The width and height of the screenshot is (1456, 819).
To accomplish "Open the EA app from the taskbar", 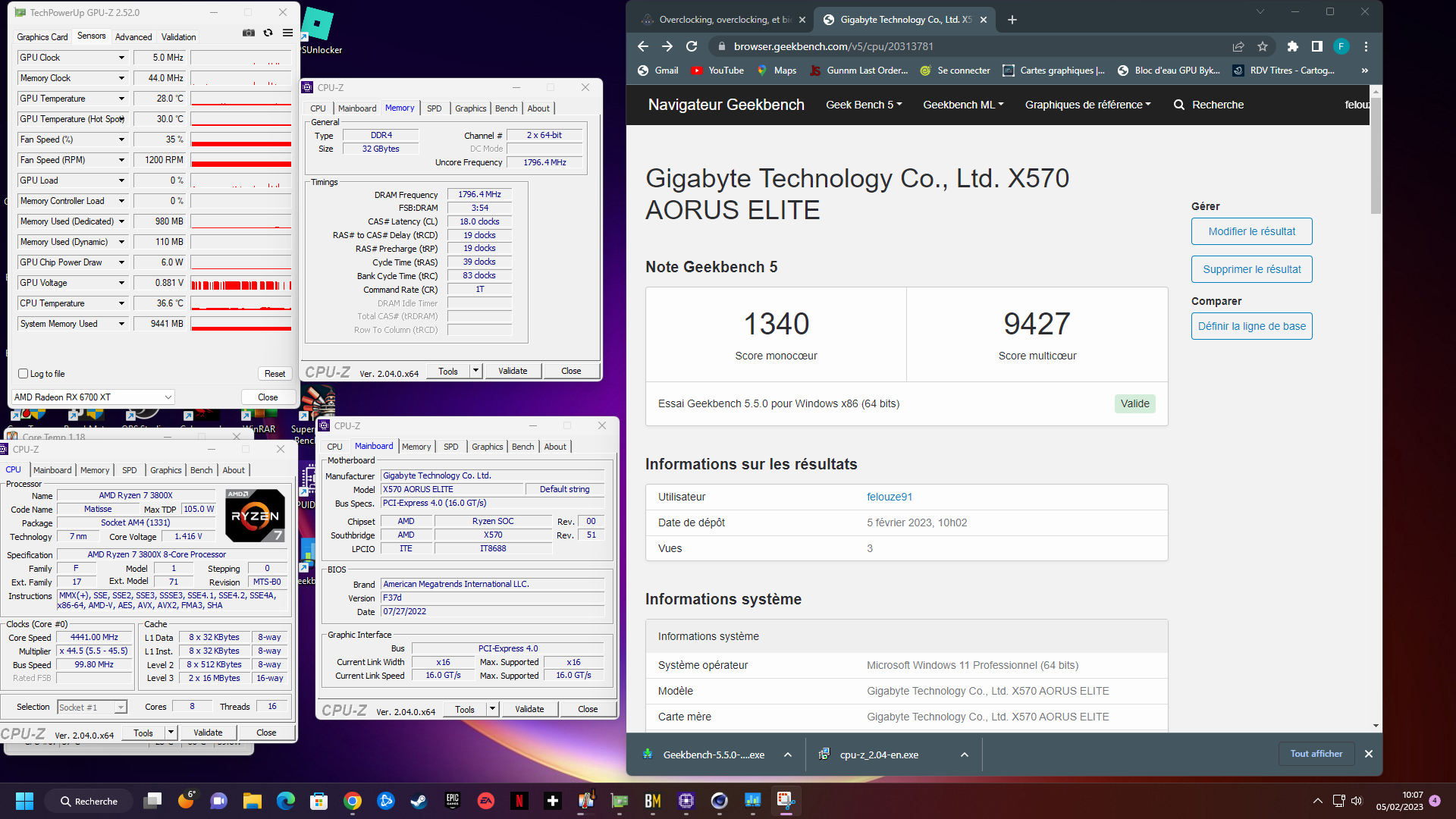I will (x=486, y=801).
